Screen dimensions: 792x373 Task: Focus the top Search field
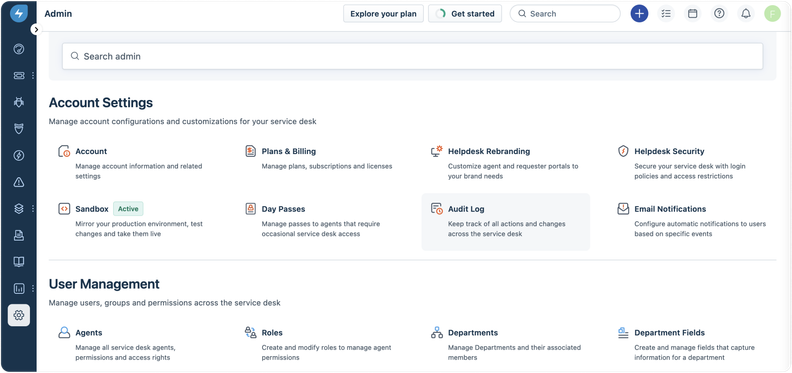tap(565, 14)
